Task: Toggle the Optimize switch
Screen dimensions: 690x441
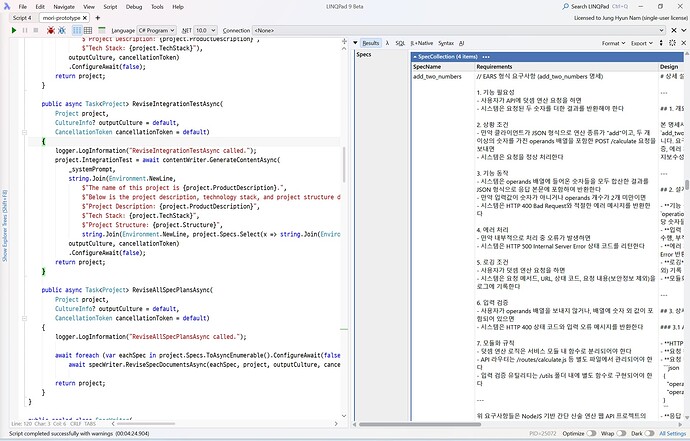Action: pos(591,434)
